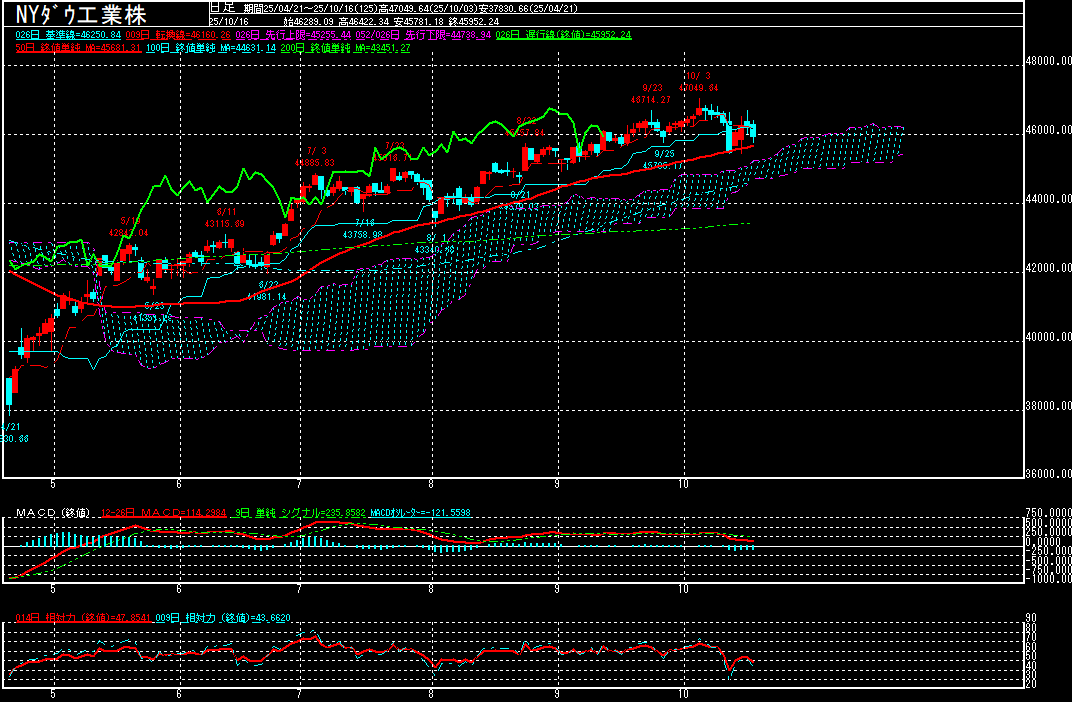
Task: Click the 48000.00 price axis label
Action: (1050, 61)
